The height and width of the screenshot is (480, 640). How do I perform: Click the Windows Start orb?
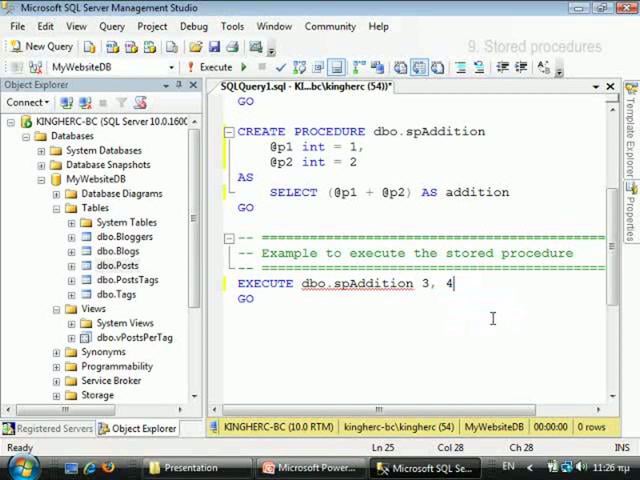tap(22, 468)
